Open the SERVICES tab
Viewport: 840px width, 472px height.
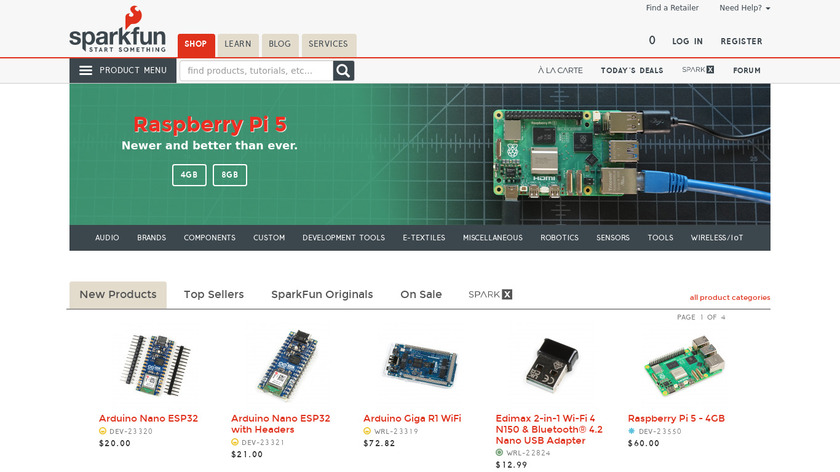point(328,44)
